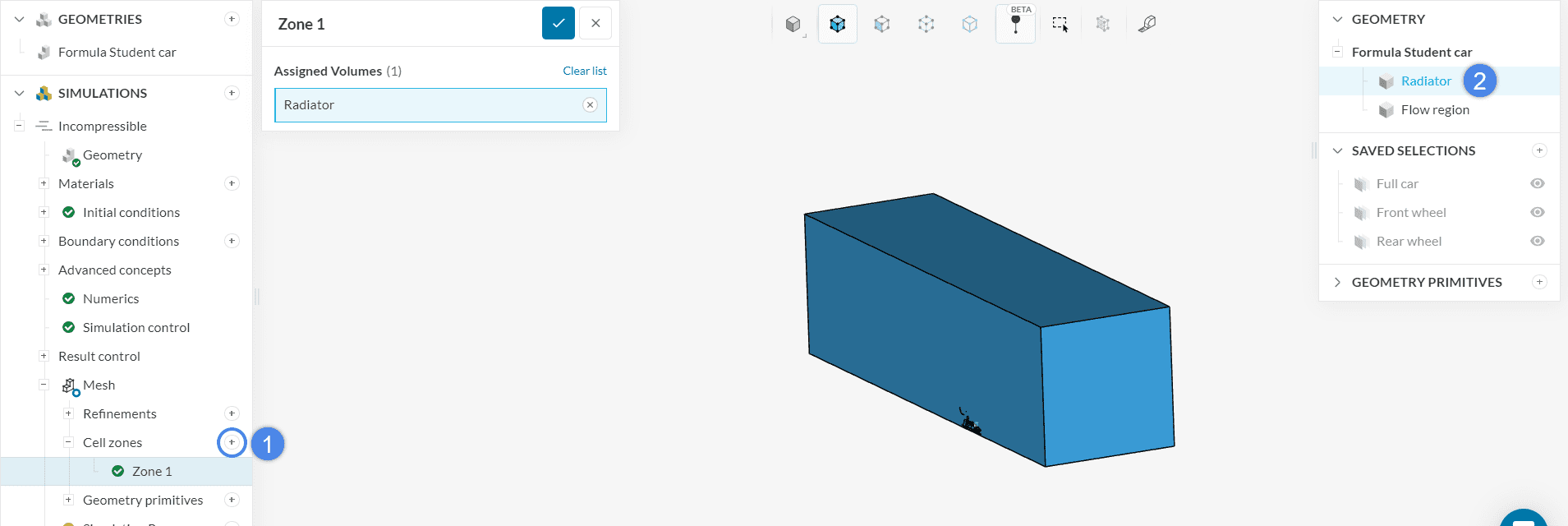Expand the Boundary conditions node
Image resolution: width=1568 pixels, height=526 pixels.
point(44,241)
